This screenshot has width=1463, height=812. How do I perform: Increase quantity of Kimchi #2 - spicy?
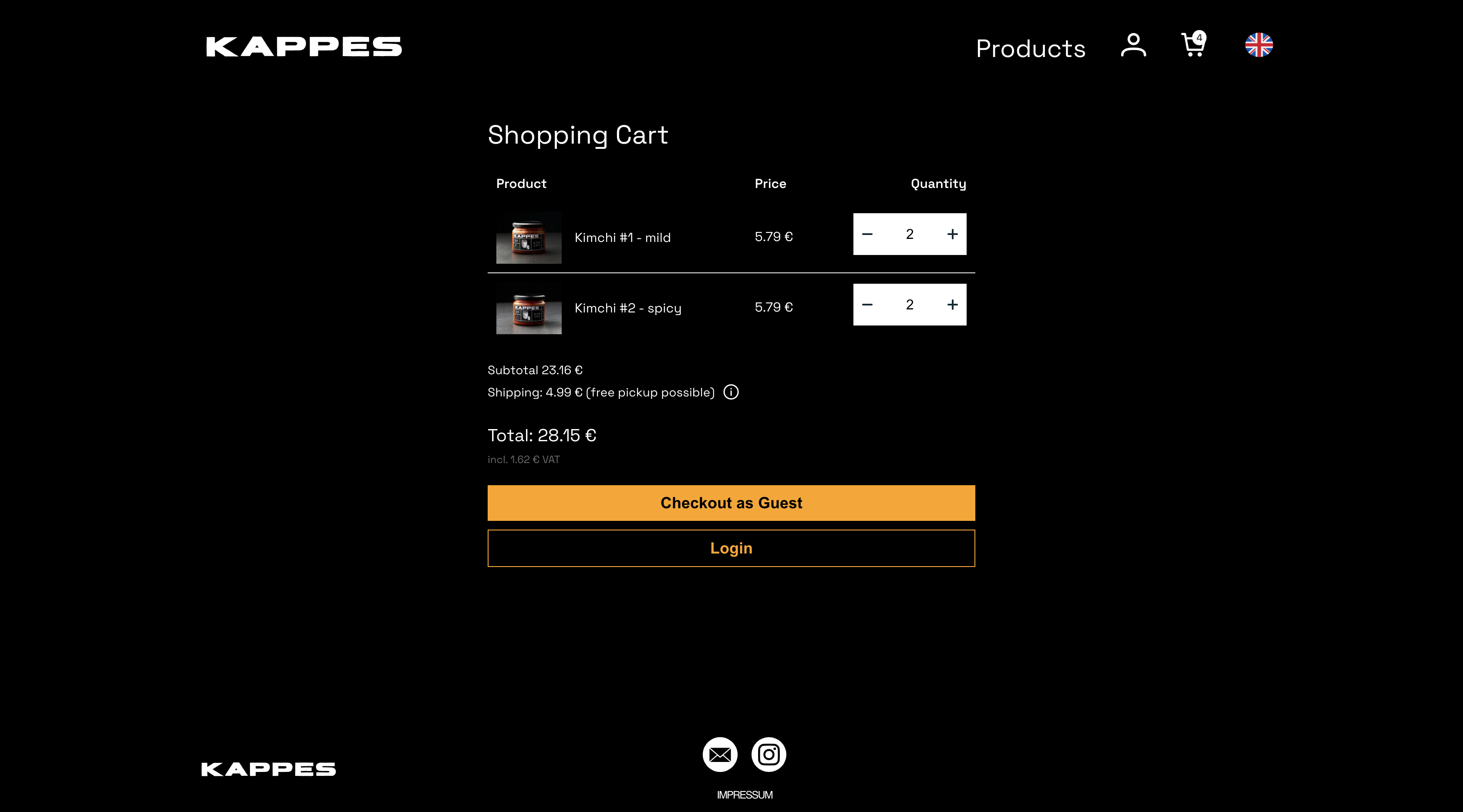pos(952,305)
